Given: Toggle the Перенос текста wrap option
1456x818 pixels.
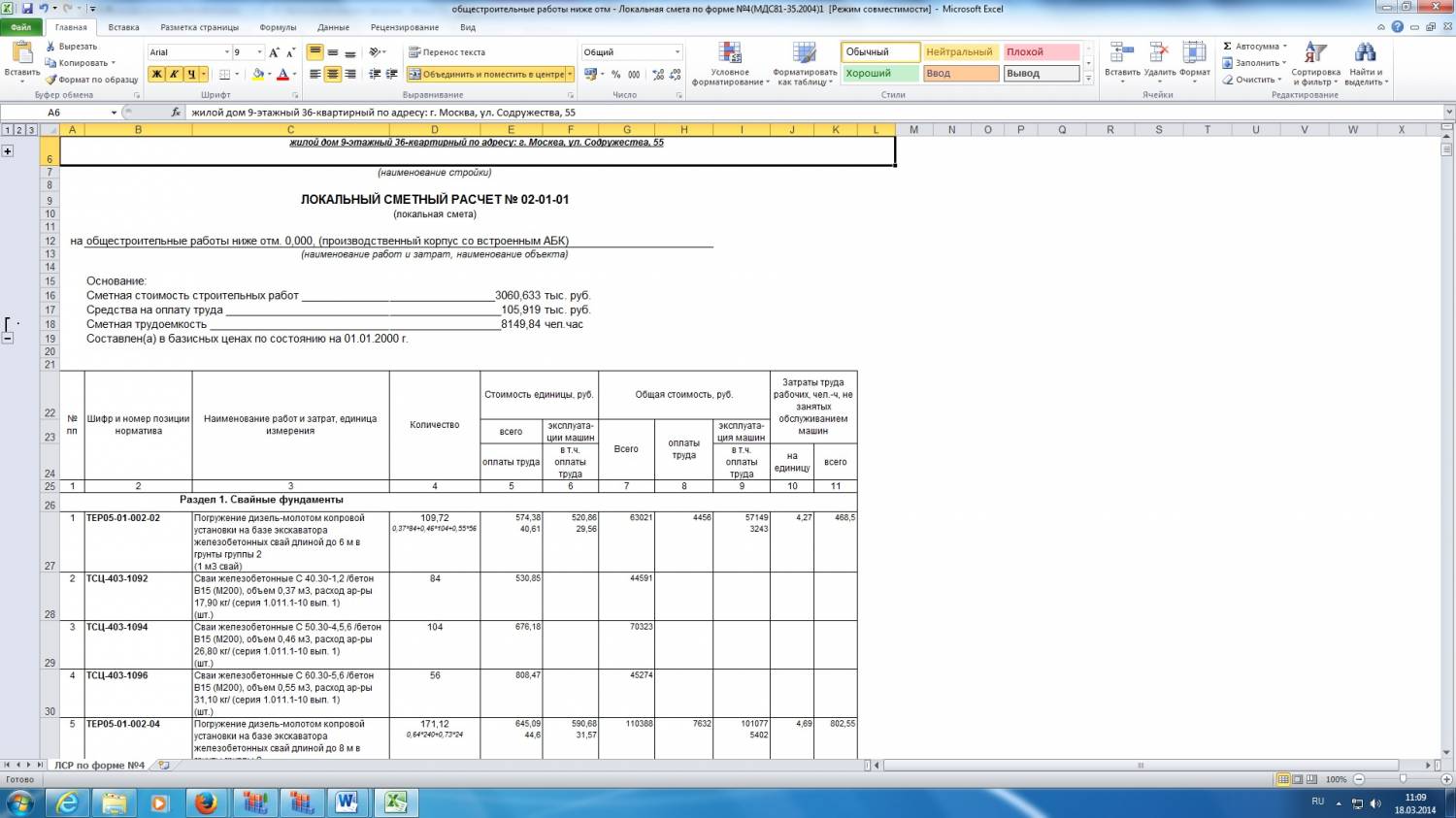Looking at the screenshot, I should click(447, 52).
